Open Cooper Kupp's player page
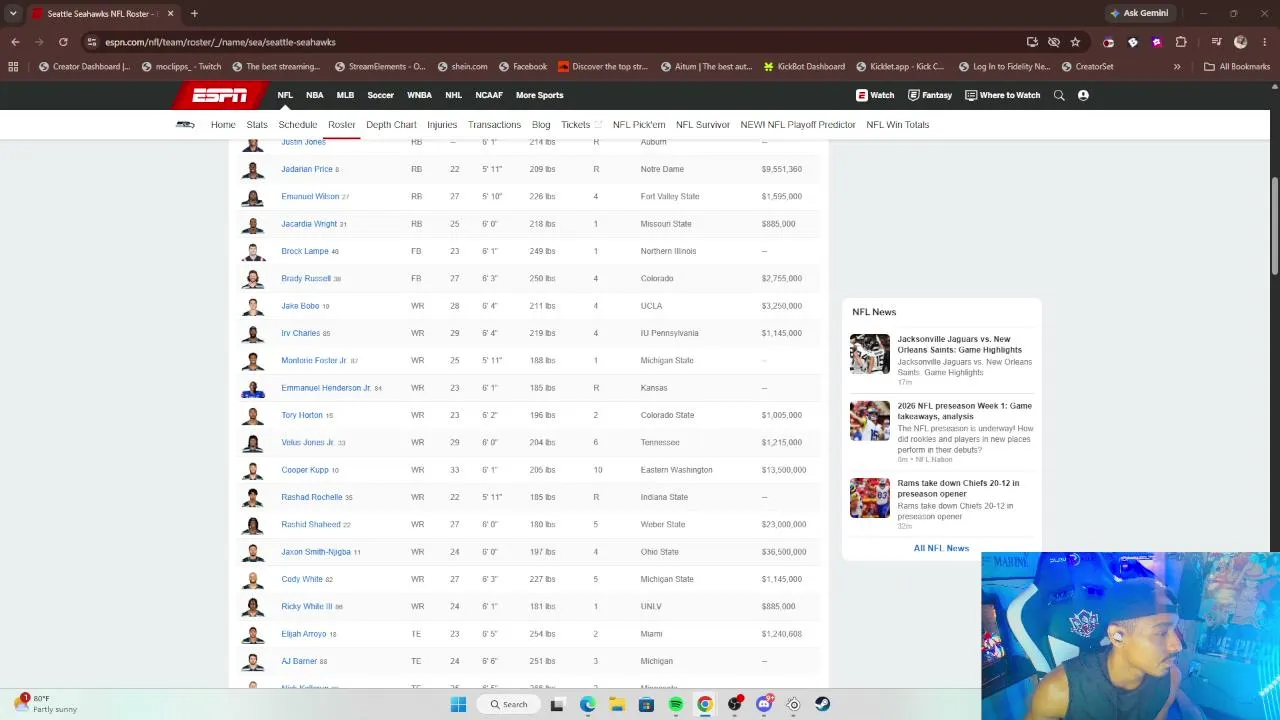This screenshot has width=1280, height=720. (305, 470)
